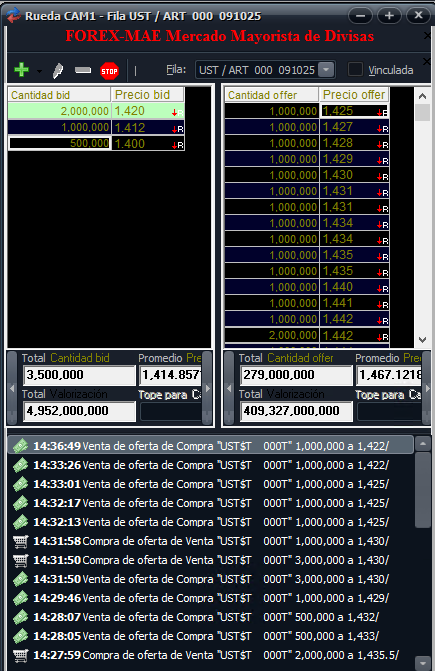The height and width of the screenshot is (671, 435).
Task: Click log list scrollbar up arrow
Action: click(x=423, y=444)
